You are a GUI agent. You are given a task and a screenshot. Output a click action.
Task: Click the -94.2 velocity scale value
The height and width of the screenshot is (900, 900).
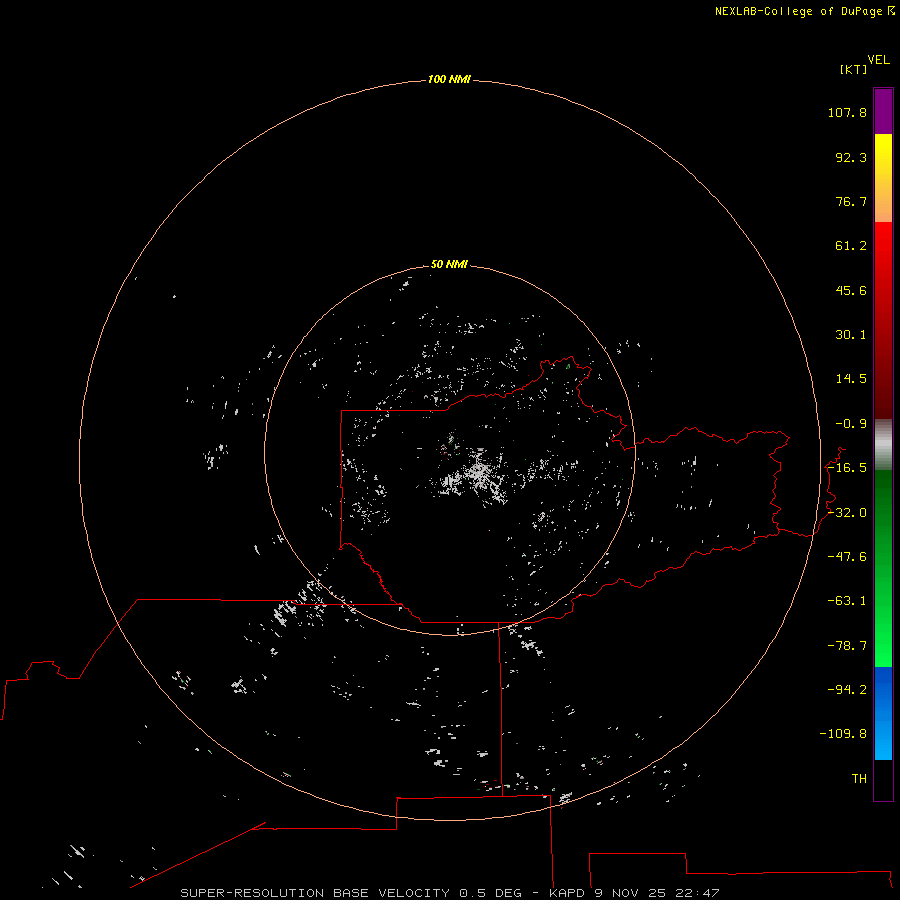pos(847,689)
